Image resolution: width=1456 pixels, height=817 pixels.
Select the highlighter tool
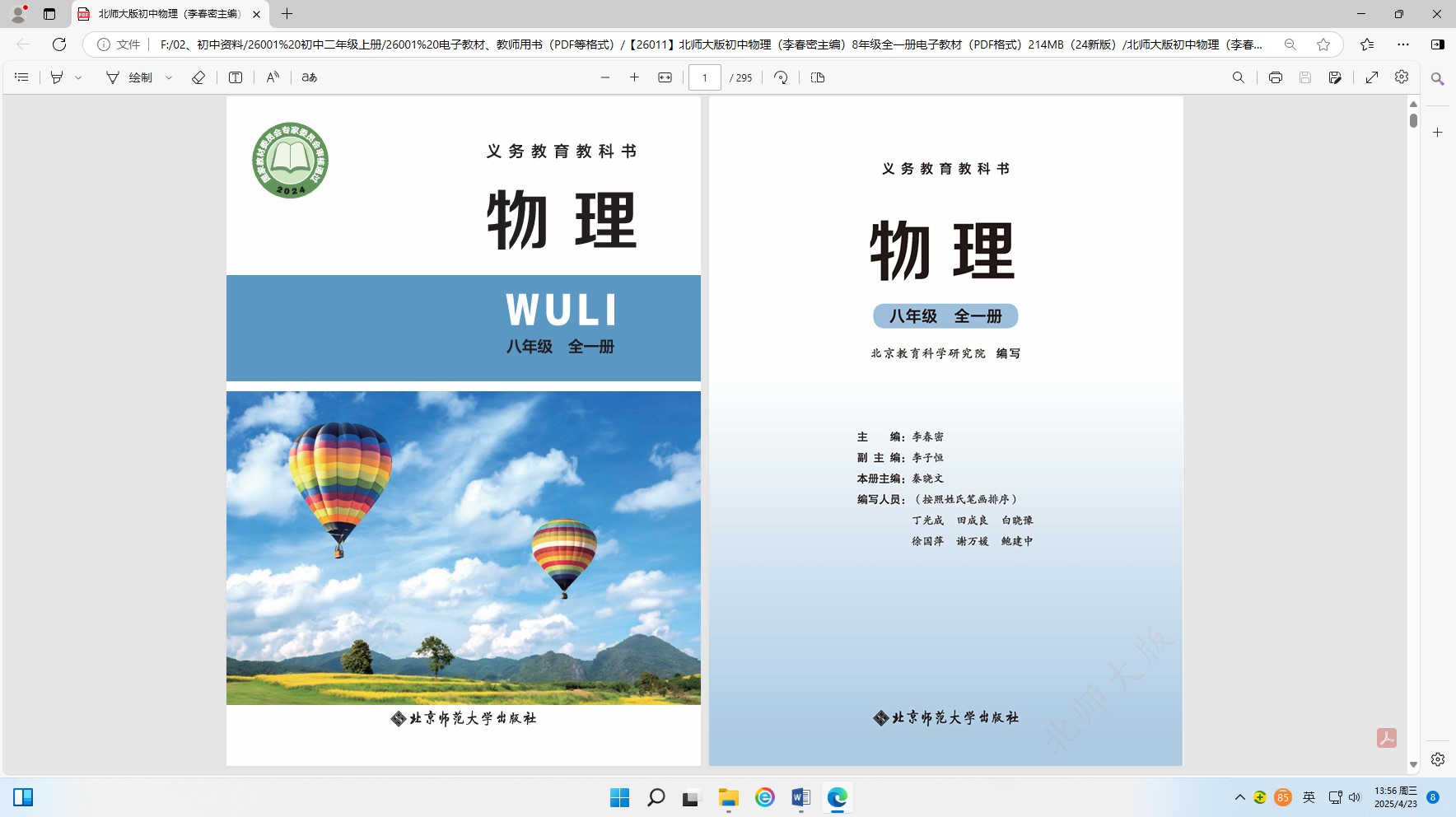point(57,77)
